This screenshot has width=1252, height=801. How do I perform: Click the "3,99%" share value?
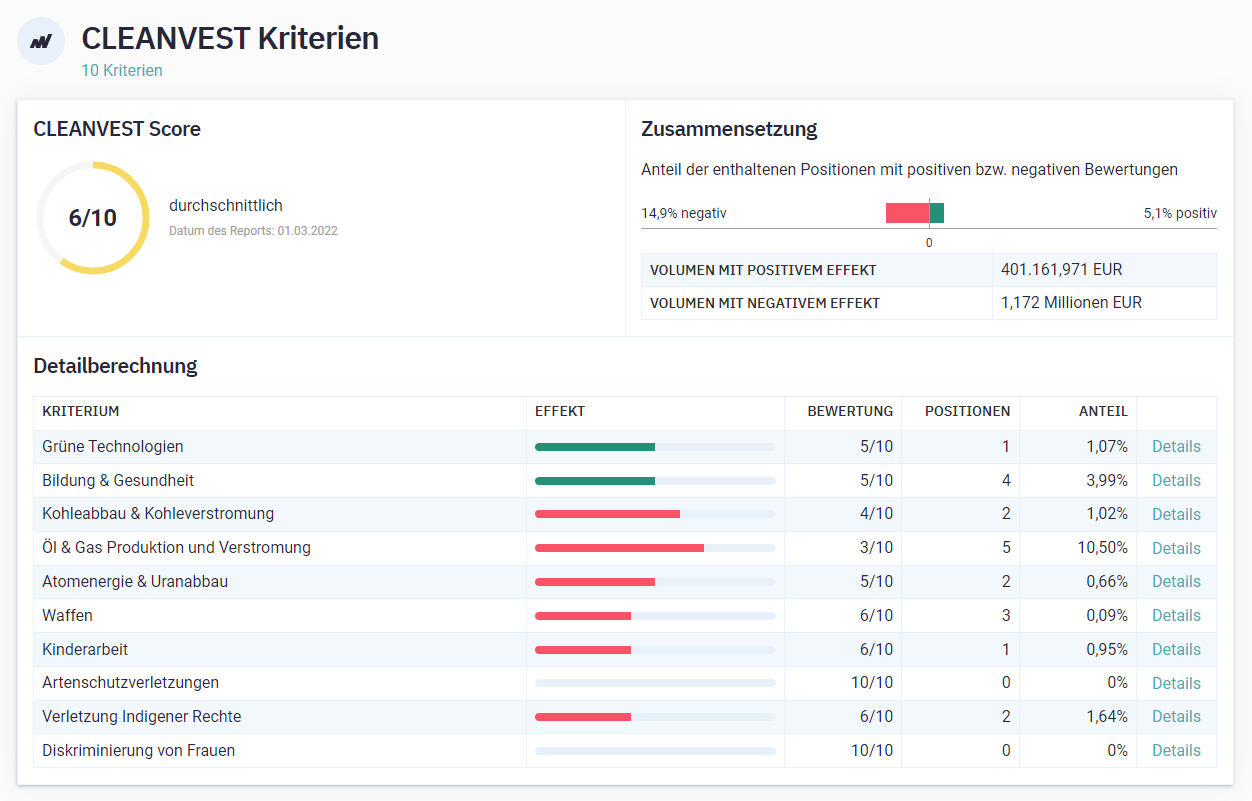click(1107, 481)
